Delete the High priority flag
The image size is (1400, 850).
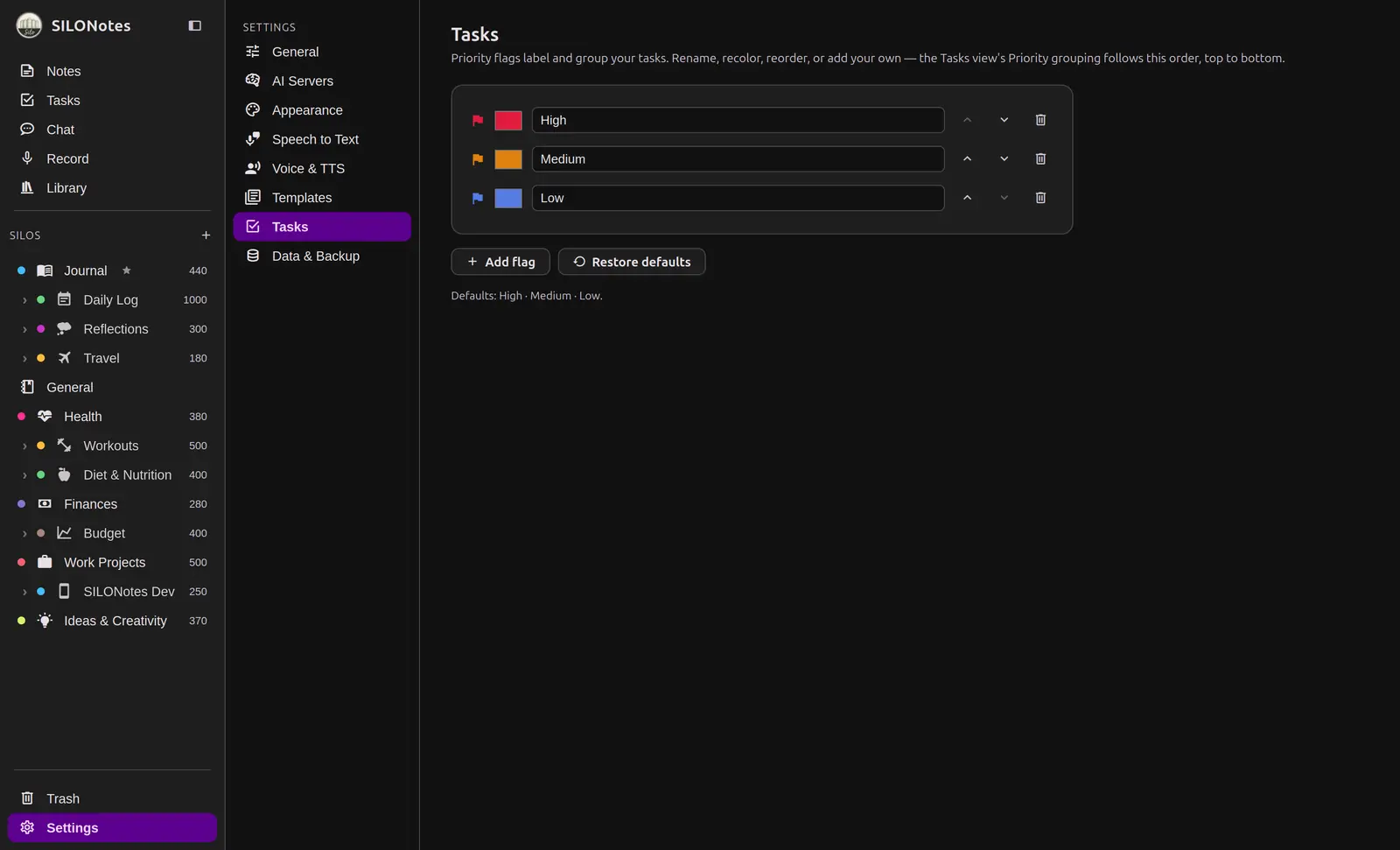pos(1040,120)
